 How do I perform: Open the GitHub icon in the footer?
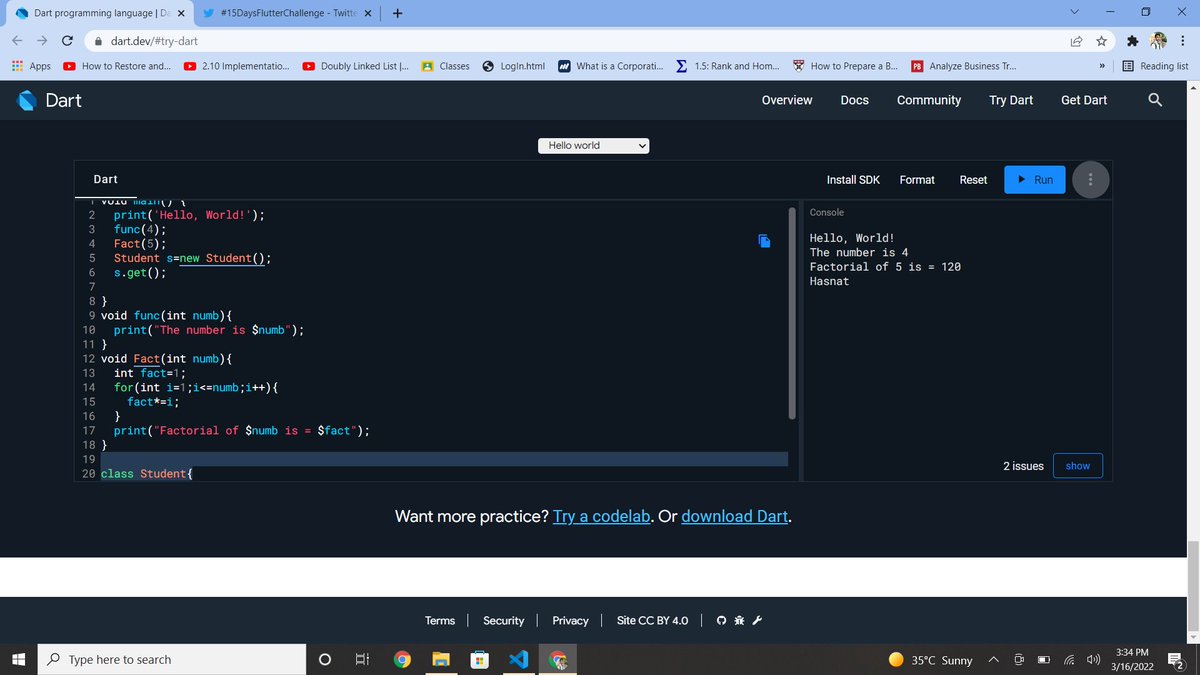[x=722, y=620]
